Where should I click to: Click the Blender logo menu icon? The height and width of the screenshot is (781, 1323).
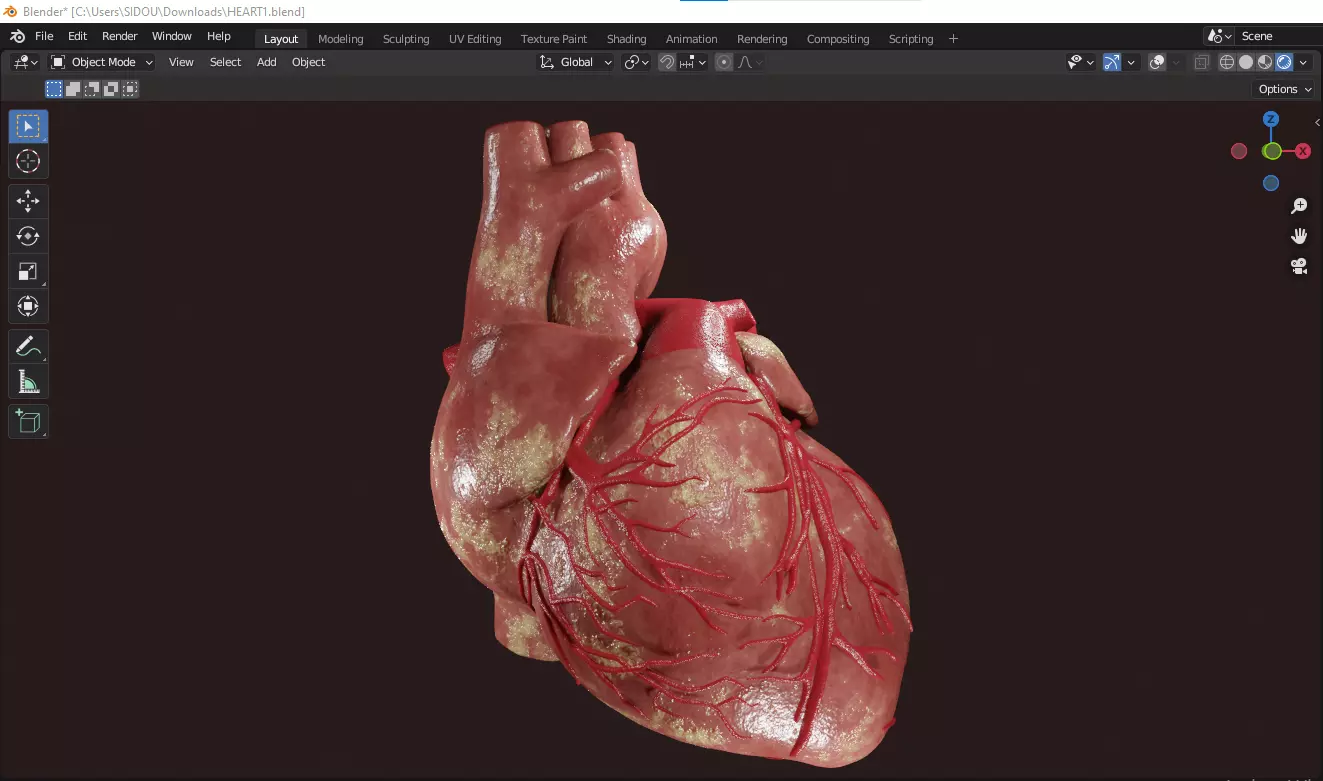17,36
